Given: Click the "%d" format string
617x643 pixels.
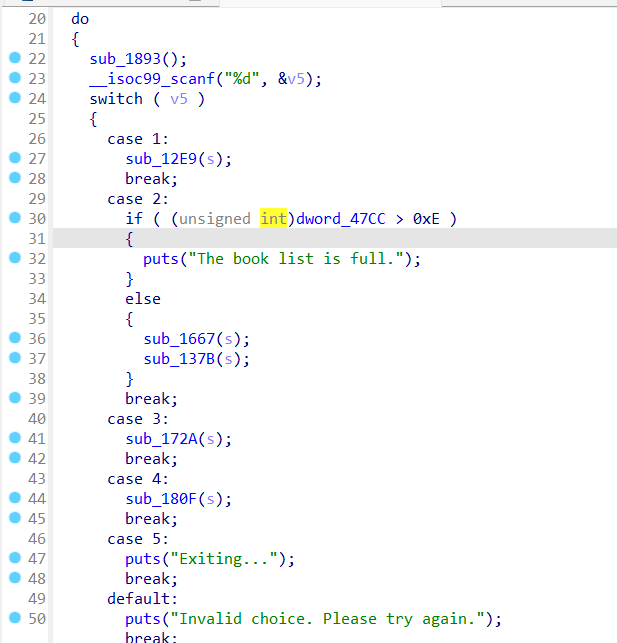Looking at the screenshot, I should click(241, 79).
